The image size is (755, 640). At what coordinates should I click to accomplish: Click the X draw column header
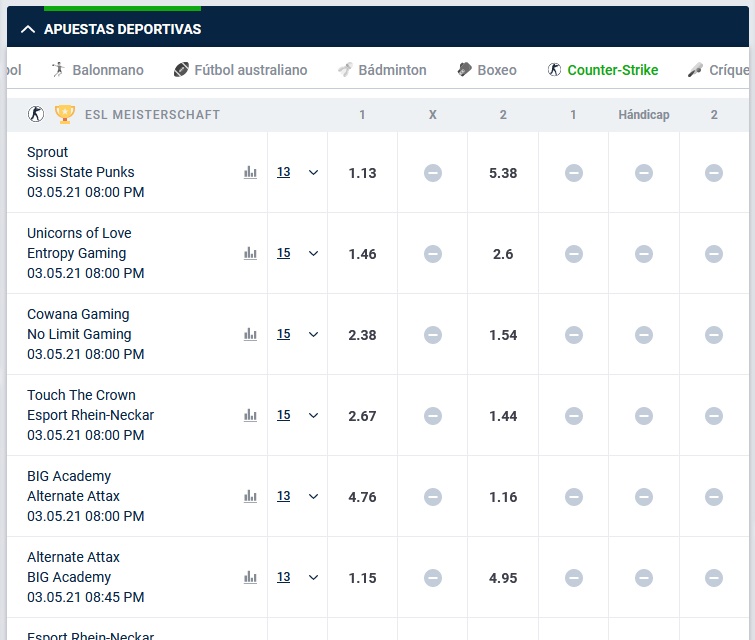(432, 115)
